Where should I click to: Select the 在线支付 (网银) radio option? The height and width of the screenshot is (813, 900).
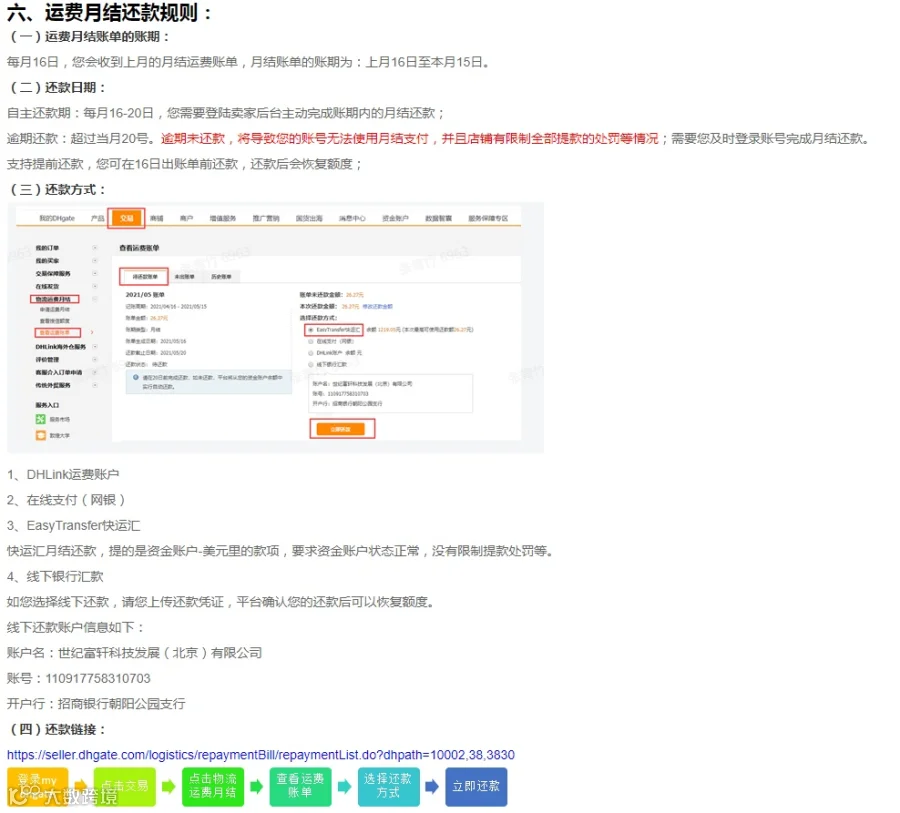coord(311,341)
